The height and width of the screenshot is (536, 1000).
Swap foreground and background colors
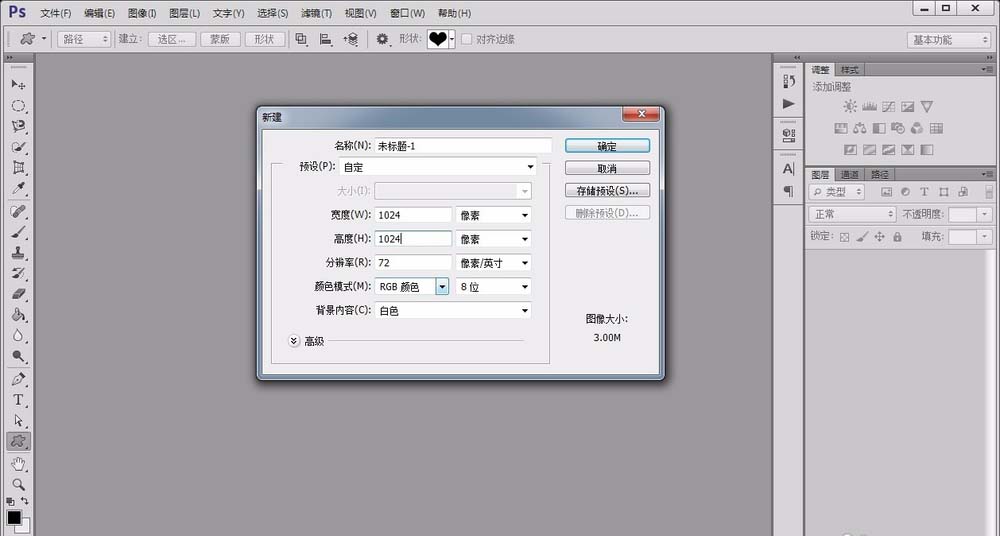(24, 501)
